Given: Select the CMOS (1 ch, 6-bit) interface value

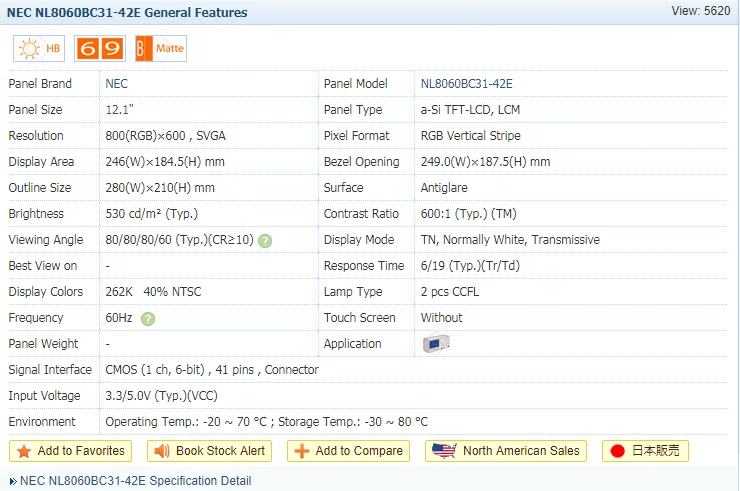Looking at the screenshot, I should click(x=212, y=369).
